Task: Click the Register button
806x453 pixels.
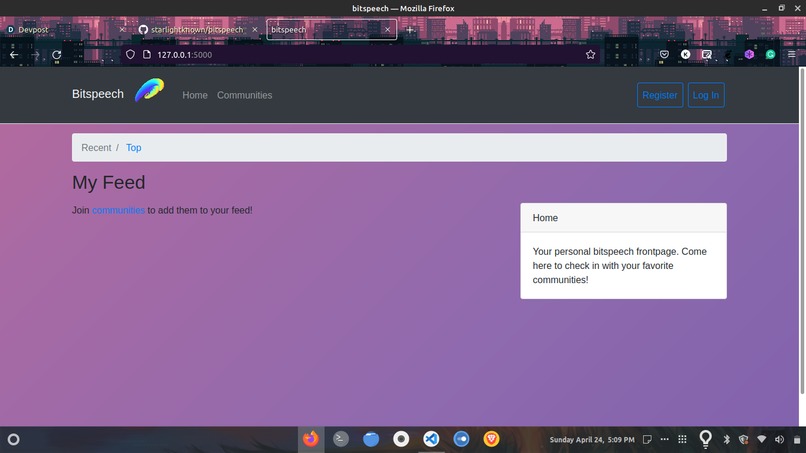Action: pyautogui.click(x=660, y=95)
